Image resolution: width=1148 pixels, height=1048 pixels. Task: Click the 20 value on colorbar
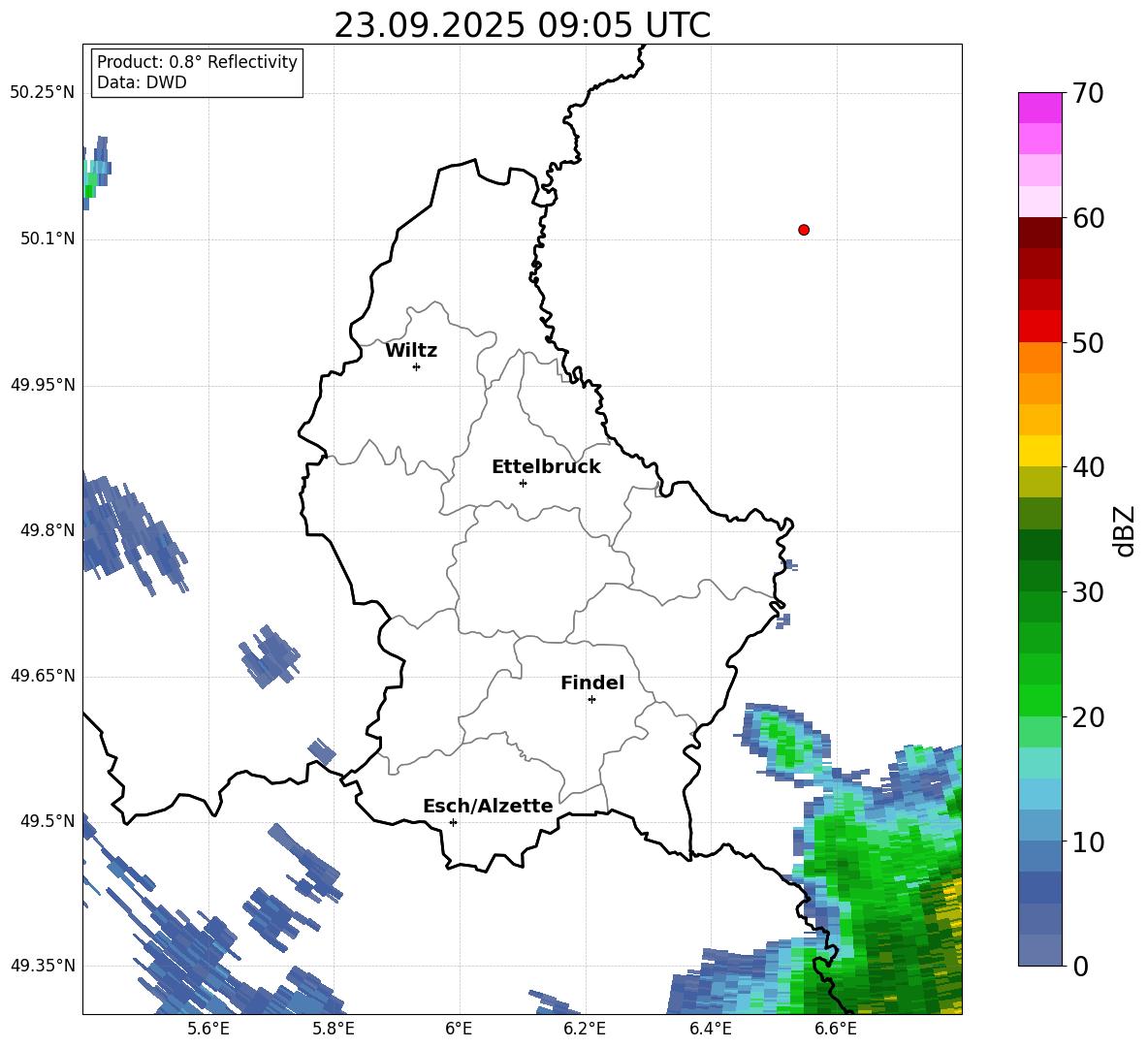click(x=1088, y=716)
